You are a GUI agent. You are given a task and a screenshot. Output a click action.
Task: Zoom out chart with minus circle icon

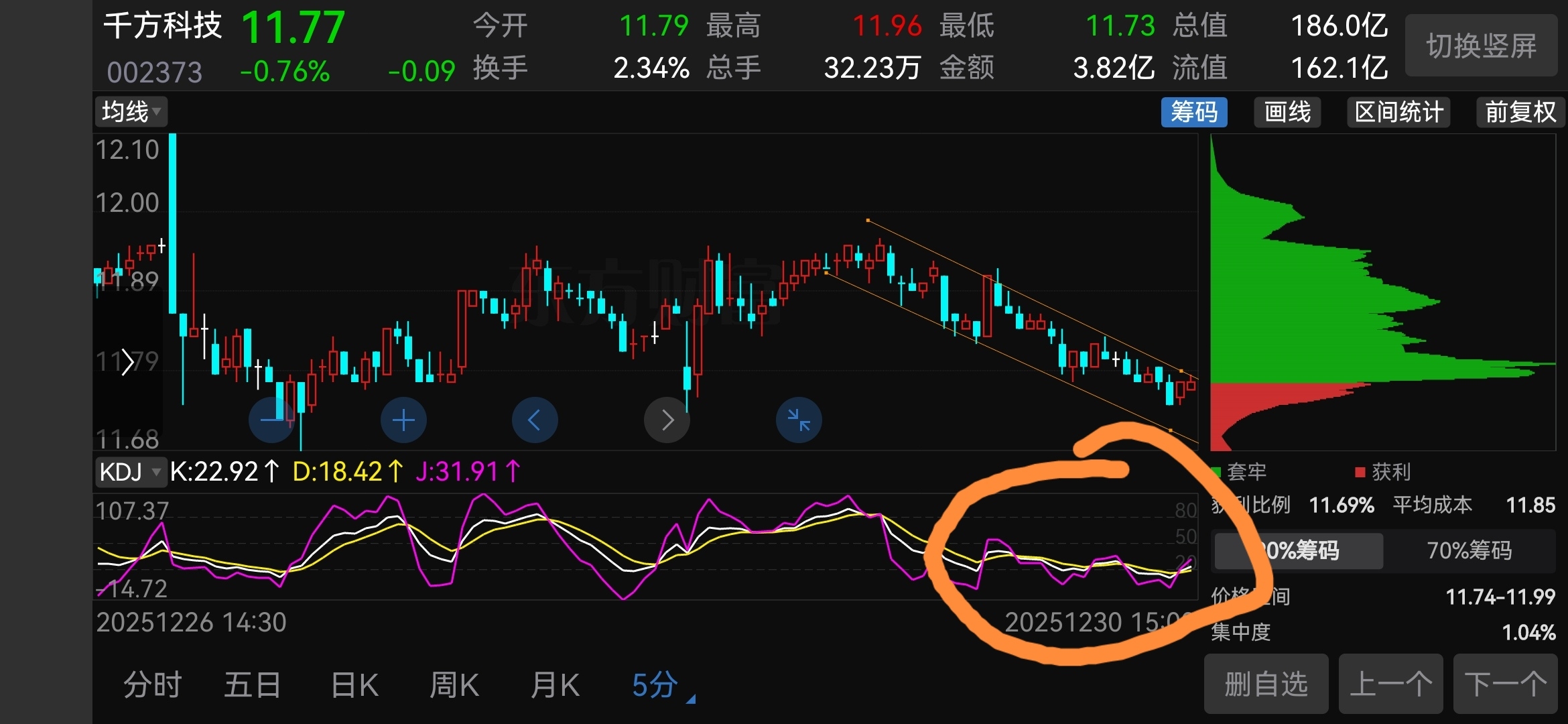point(271,420)
